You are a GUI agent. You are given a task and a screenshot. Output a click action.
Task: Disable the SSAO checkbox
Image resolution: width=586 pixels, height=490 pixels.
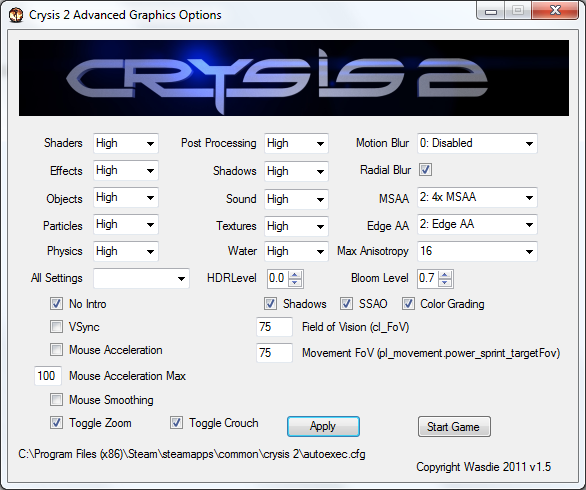[x=346, y=303]
